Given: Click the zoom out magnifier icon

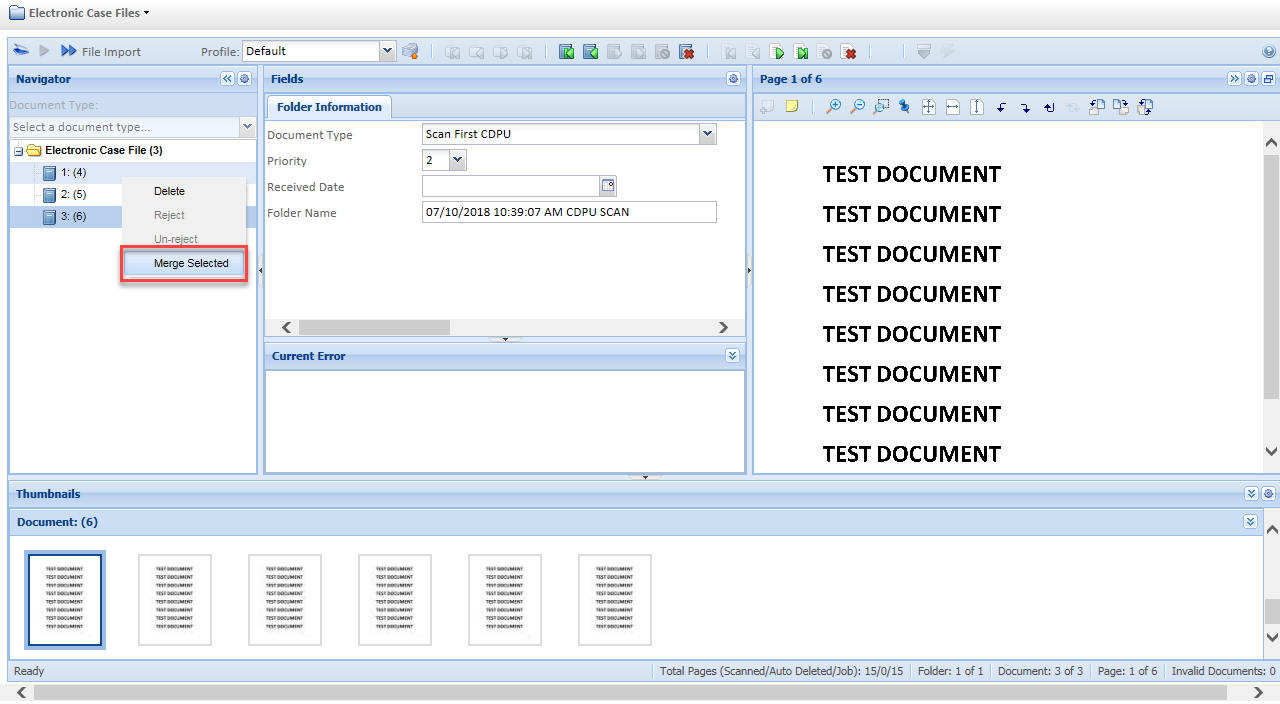Looking at the screenshot, I should point(857,107).
